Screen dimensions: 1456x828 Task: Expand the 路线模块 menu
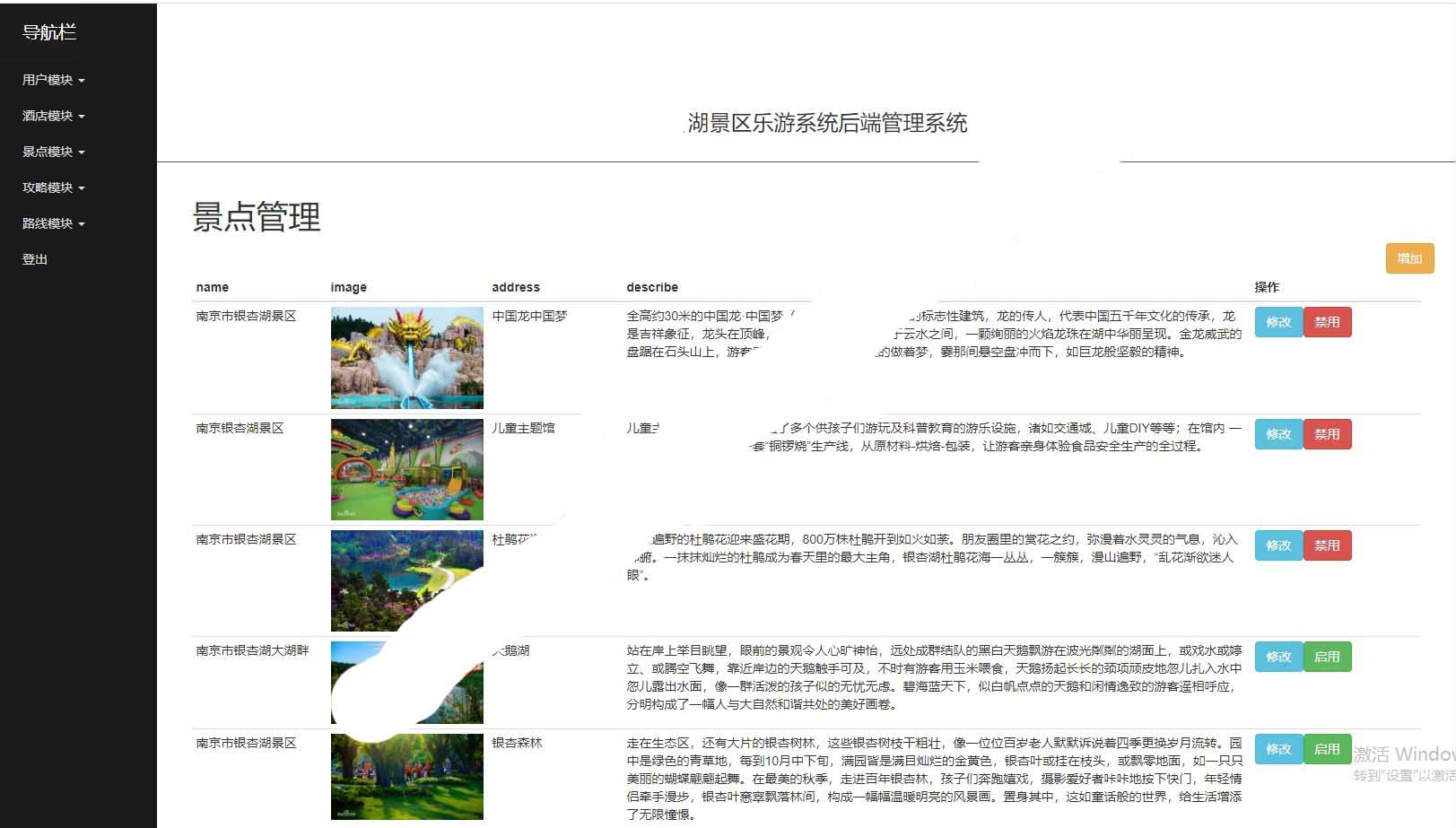[53, 223]
